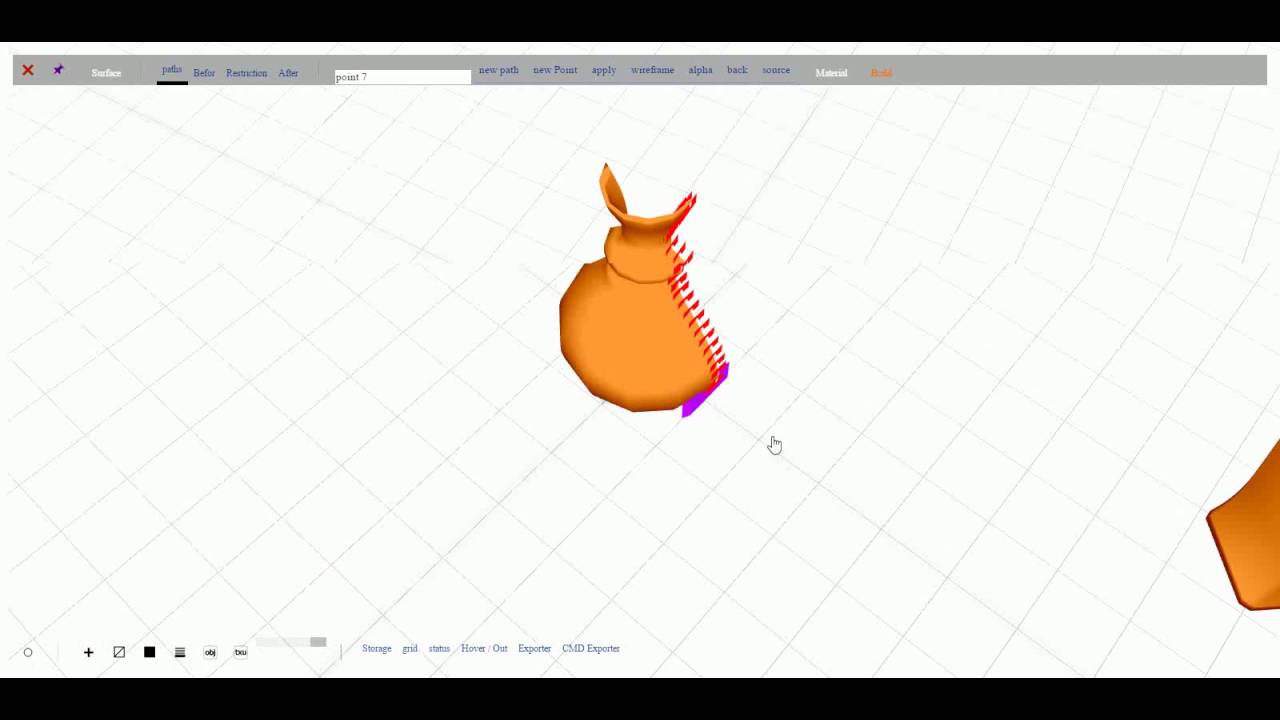Toggle the status display
The image size is (1280, 720).
(439, 648)
